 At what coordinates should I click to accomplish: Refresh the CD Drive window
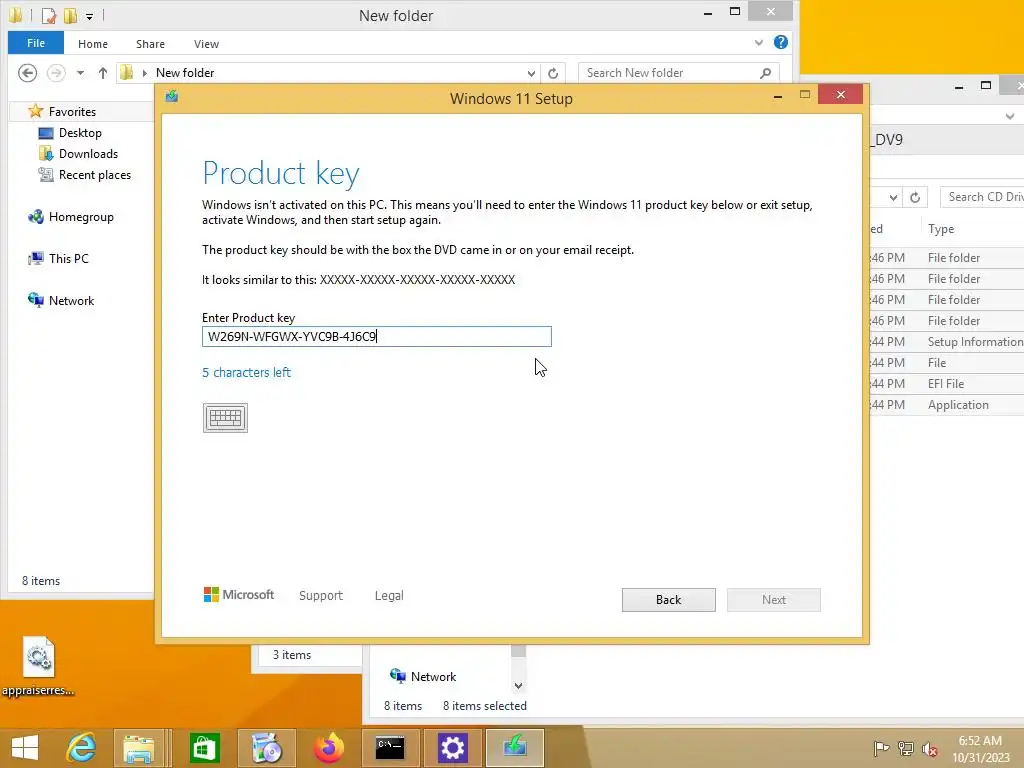tap(915, 197)
